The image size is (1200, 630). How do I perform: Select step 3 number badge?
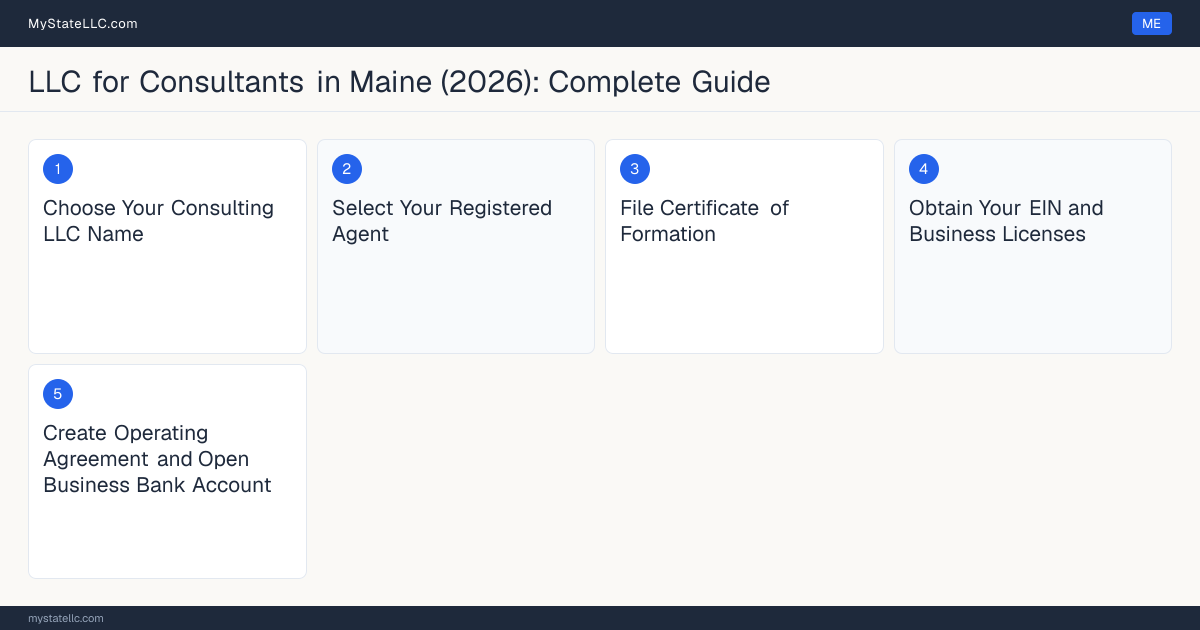point(635,169)
